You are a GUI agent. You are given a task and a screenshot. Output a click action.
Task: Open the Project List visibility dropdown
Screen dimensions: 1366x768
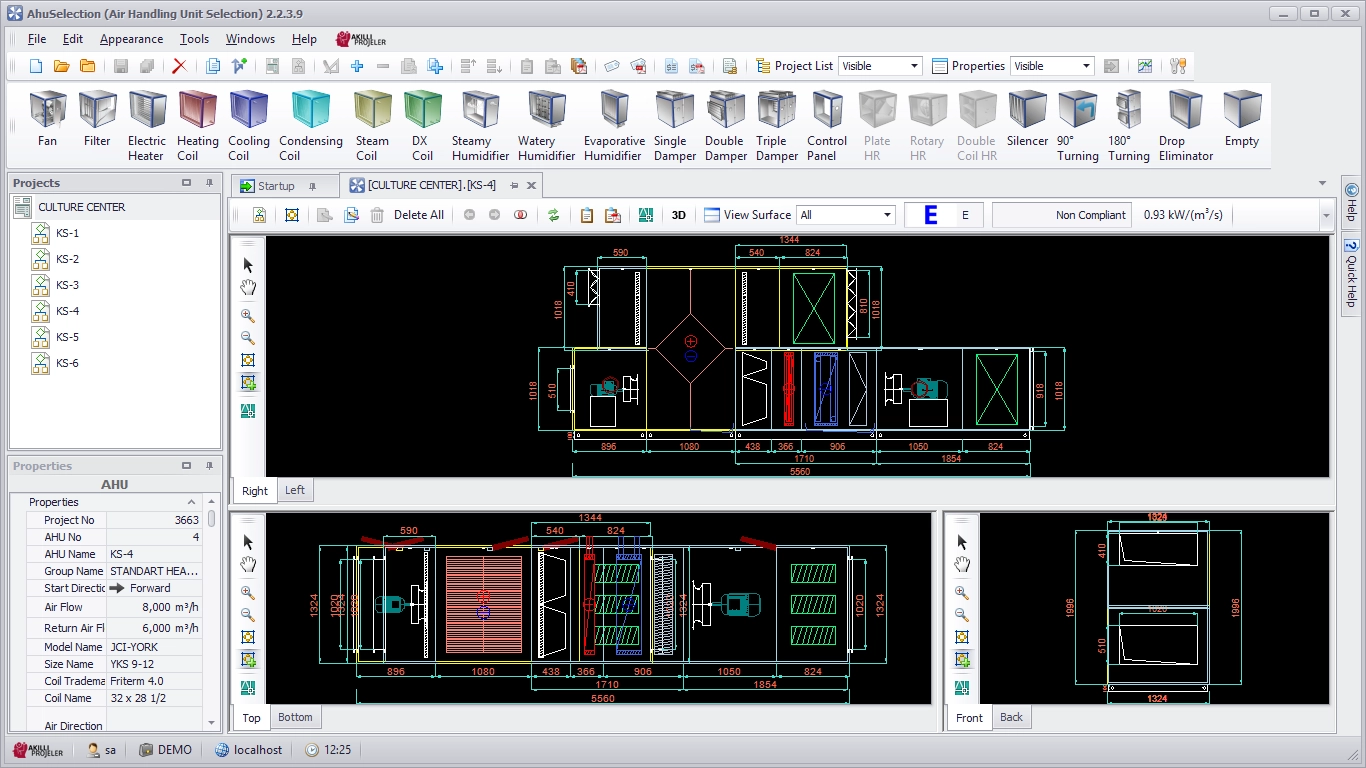[880, 66]
